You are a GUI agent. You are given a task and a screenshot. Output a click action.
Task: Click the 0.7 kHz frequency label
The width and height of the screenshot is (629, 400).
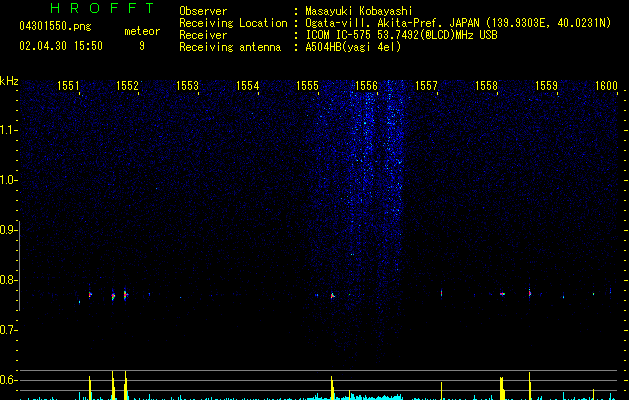(8, 330)
